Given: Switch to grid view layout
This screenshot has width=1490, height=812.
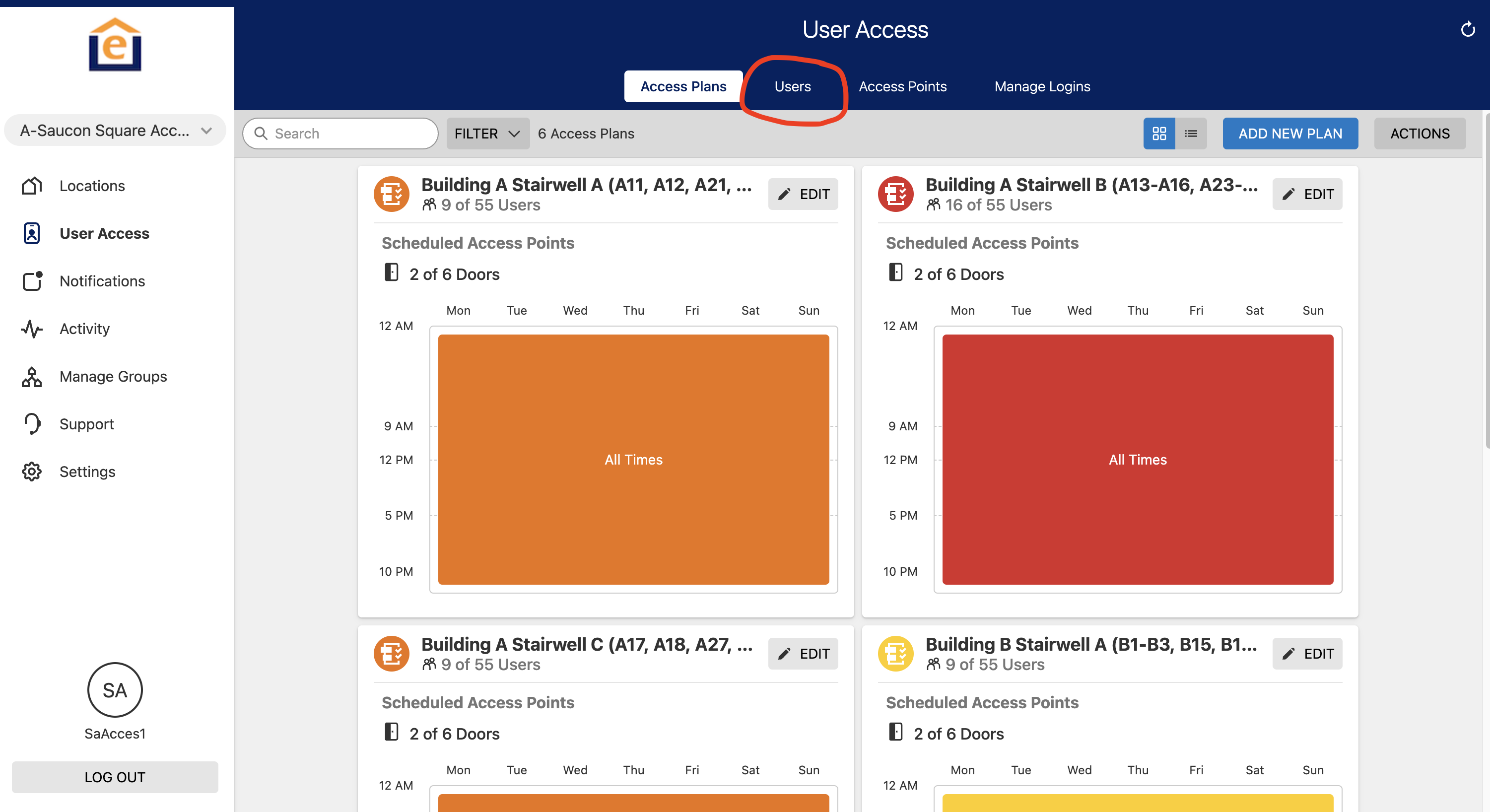Looking at the screenshot, I should tap(1158, 134).
